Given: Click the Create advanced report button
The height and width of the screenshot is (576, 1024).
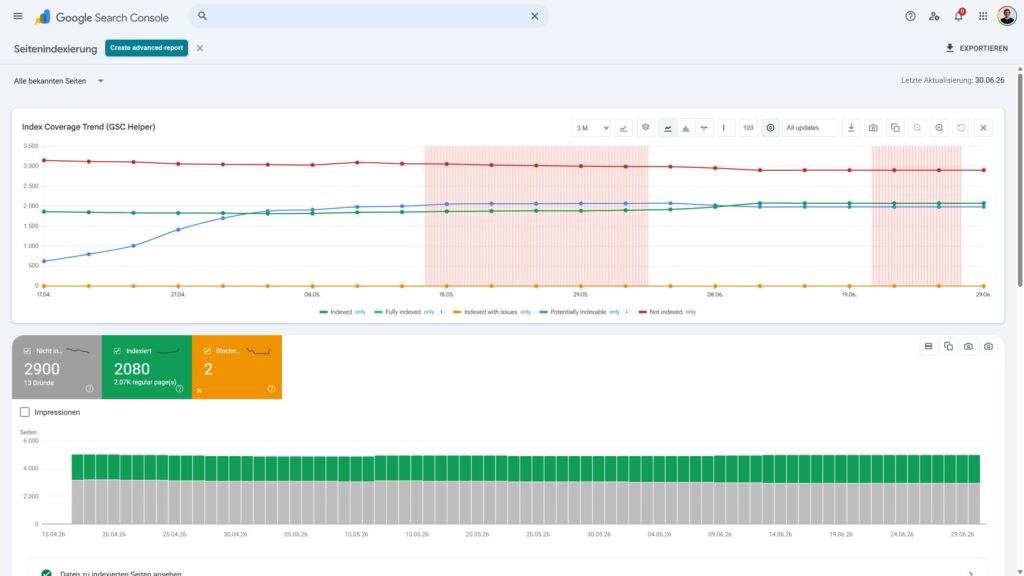Looking at the screenshot, I should (146, 48).
